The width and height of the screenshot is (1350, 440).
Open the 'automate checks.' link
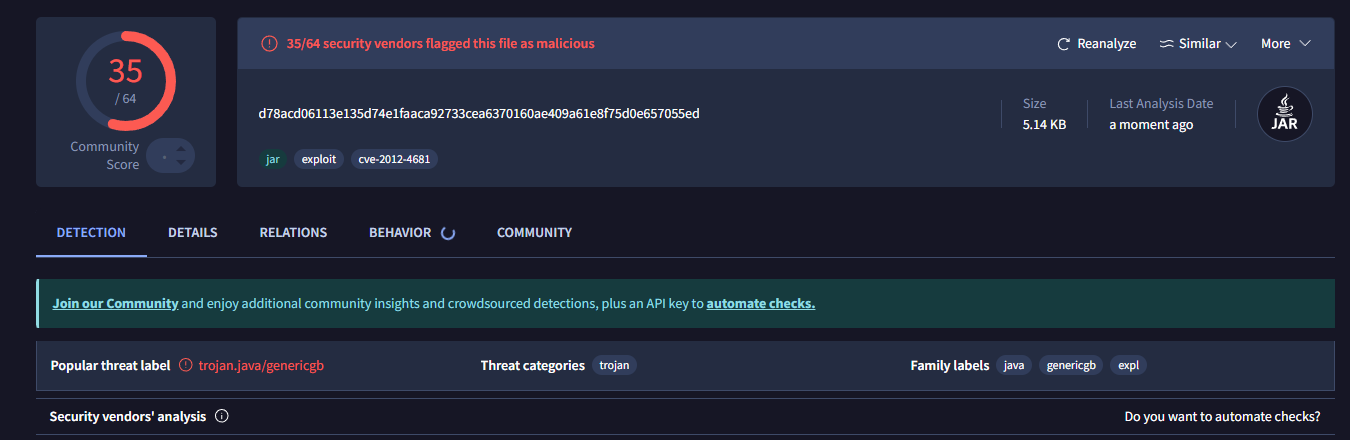coord(760,303)
